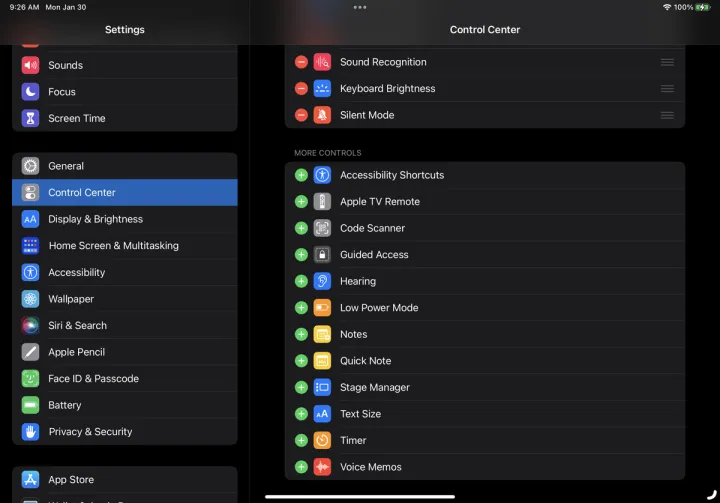Remove Silent Mode using red minus button

[301, 115]
